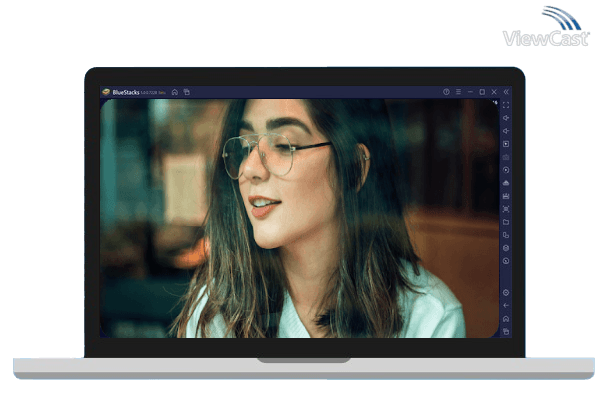This screenshot has height=414, width=602.
Task: Click the fullscreen icon in the sidebar
Action: coord(506,105)
